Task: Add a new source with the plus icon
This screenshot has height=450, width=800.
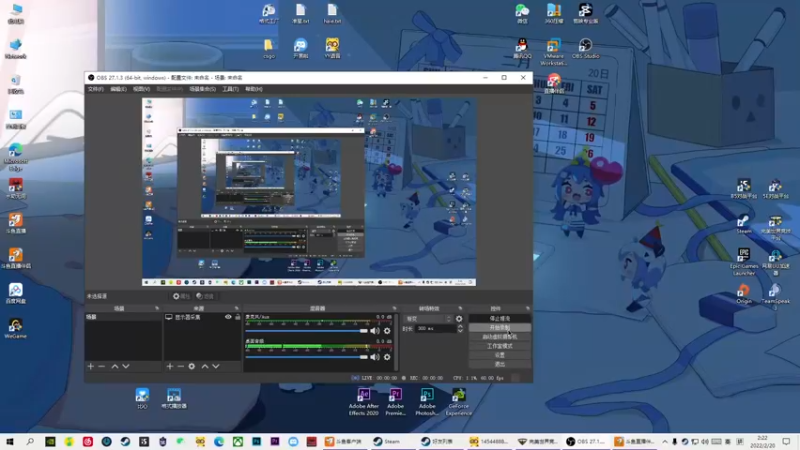Action: coord(170,366)
